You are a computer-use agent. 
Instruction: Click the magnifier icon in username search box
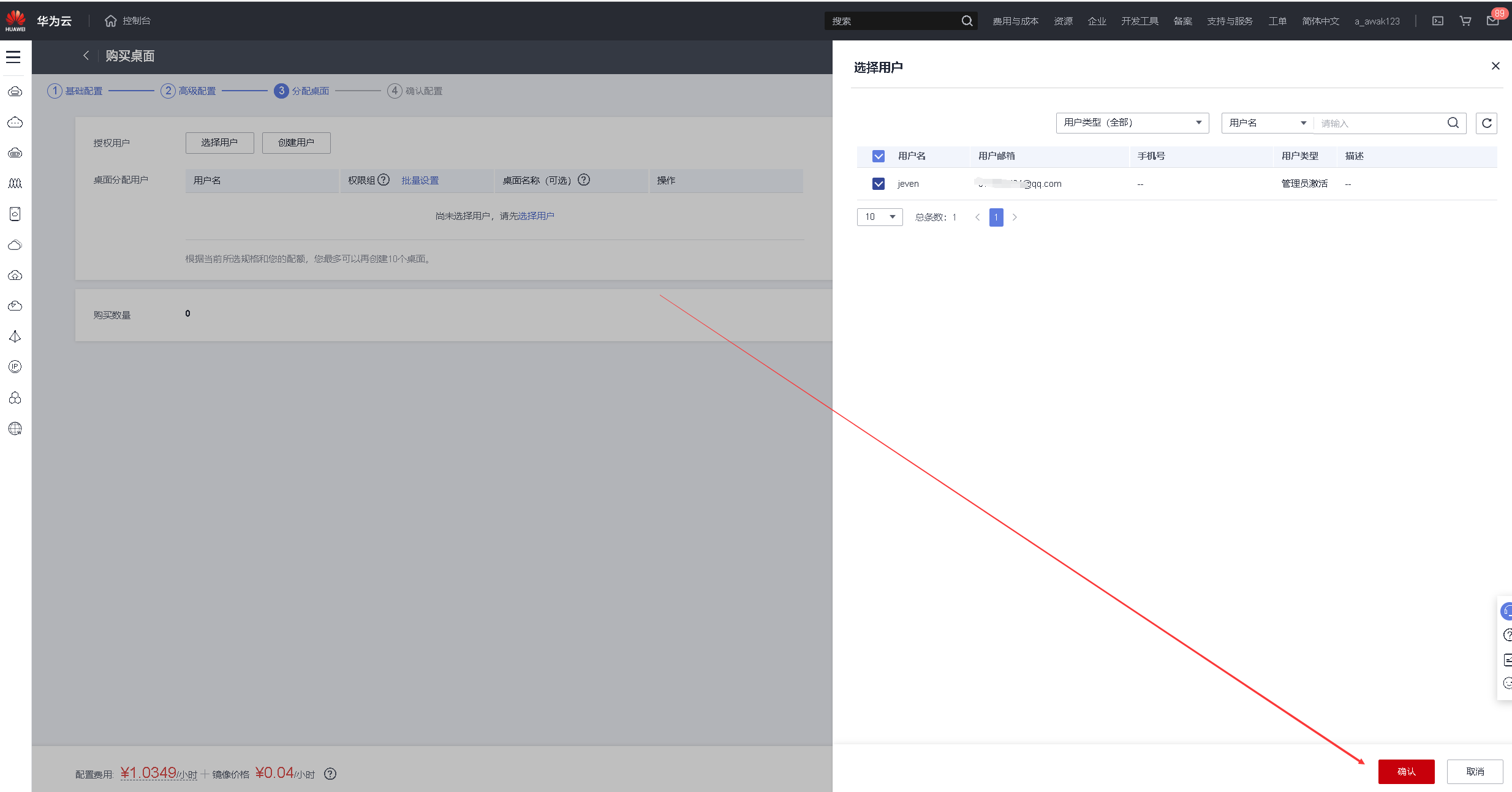click(x=1453, y=123)
